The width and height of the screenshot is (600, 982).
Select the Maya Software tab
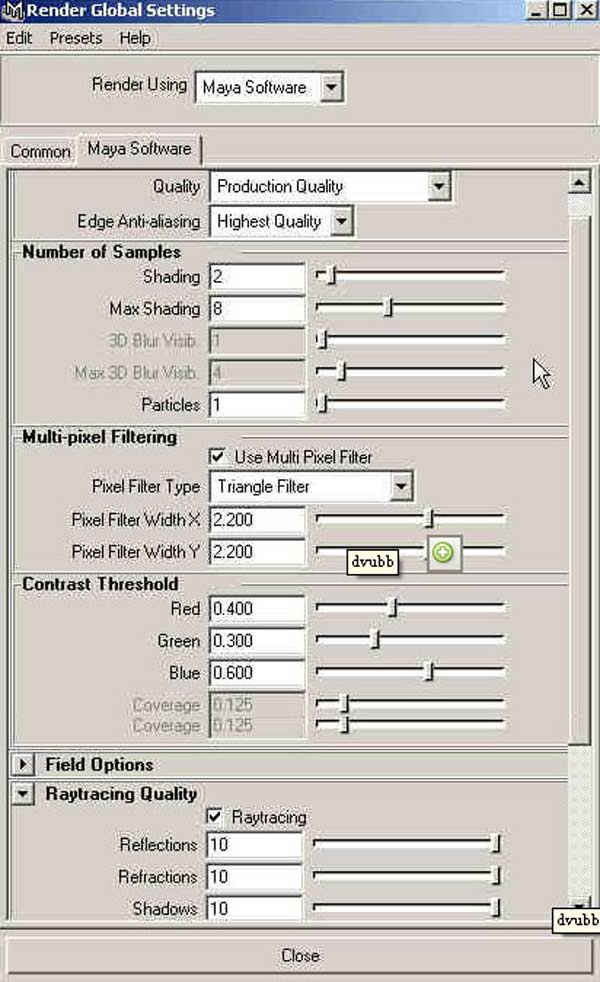click(139, 149)
